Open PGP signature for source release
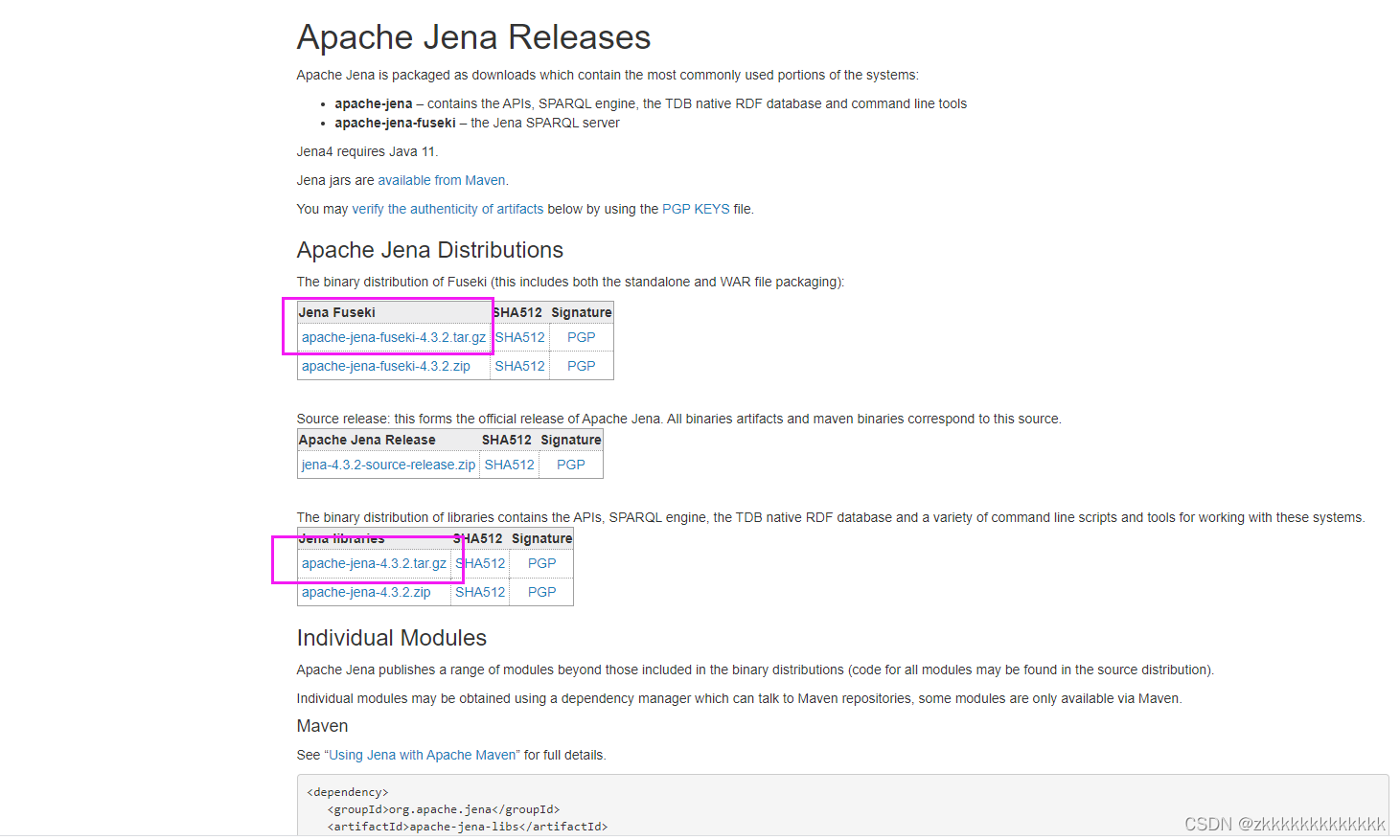The width and height of the screenshot is (1400, 840). coord(571,465)
